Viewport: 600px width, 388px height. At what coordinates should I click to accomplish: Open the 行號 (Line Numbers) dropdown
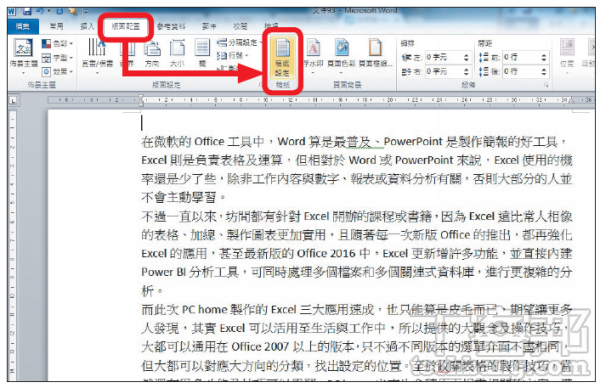click(233, 56)
